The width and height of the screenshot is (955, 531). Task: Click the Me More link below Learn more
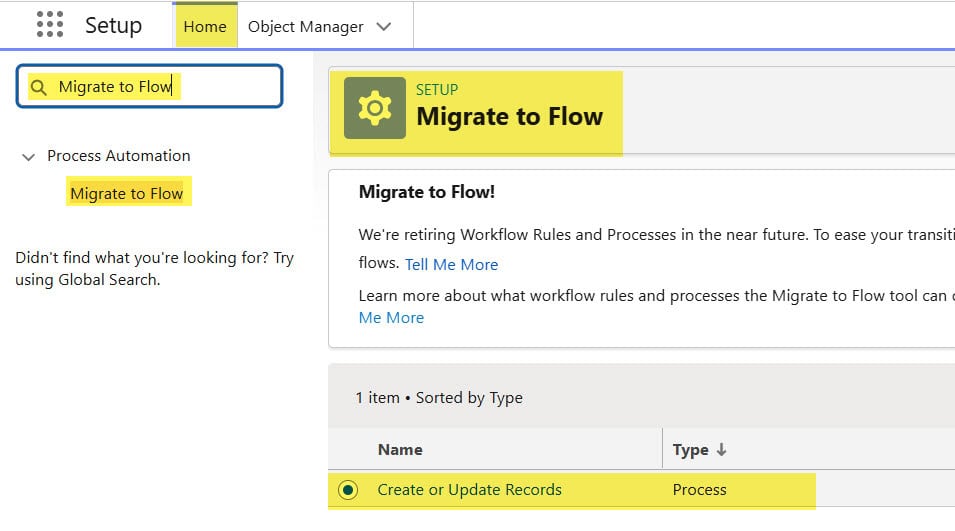tap(391, 317)
